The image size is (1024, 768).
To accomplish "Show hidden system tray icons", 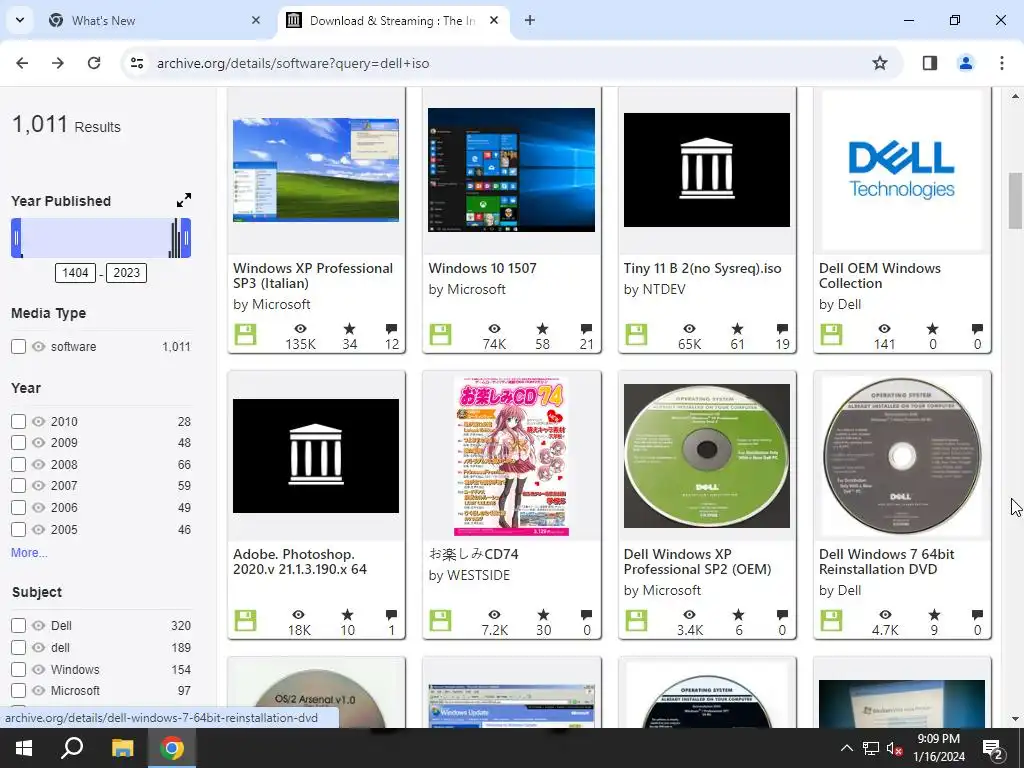I will [x=846, y=748].
